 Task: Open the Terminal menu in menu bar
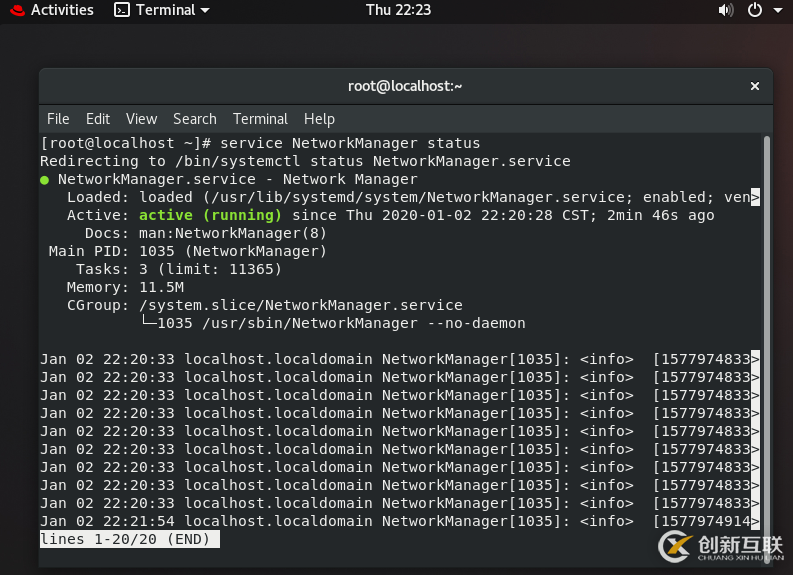(x=260, y=118)
